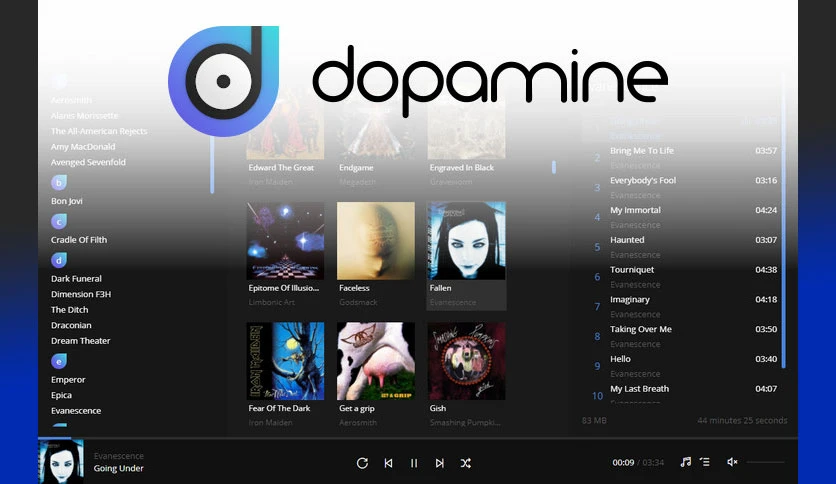Image resolution: width=836 pixels, height=484 pixels.
Task: Select artist The Ditch
Action: (x=69, y=310)
